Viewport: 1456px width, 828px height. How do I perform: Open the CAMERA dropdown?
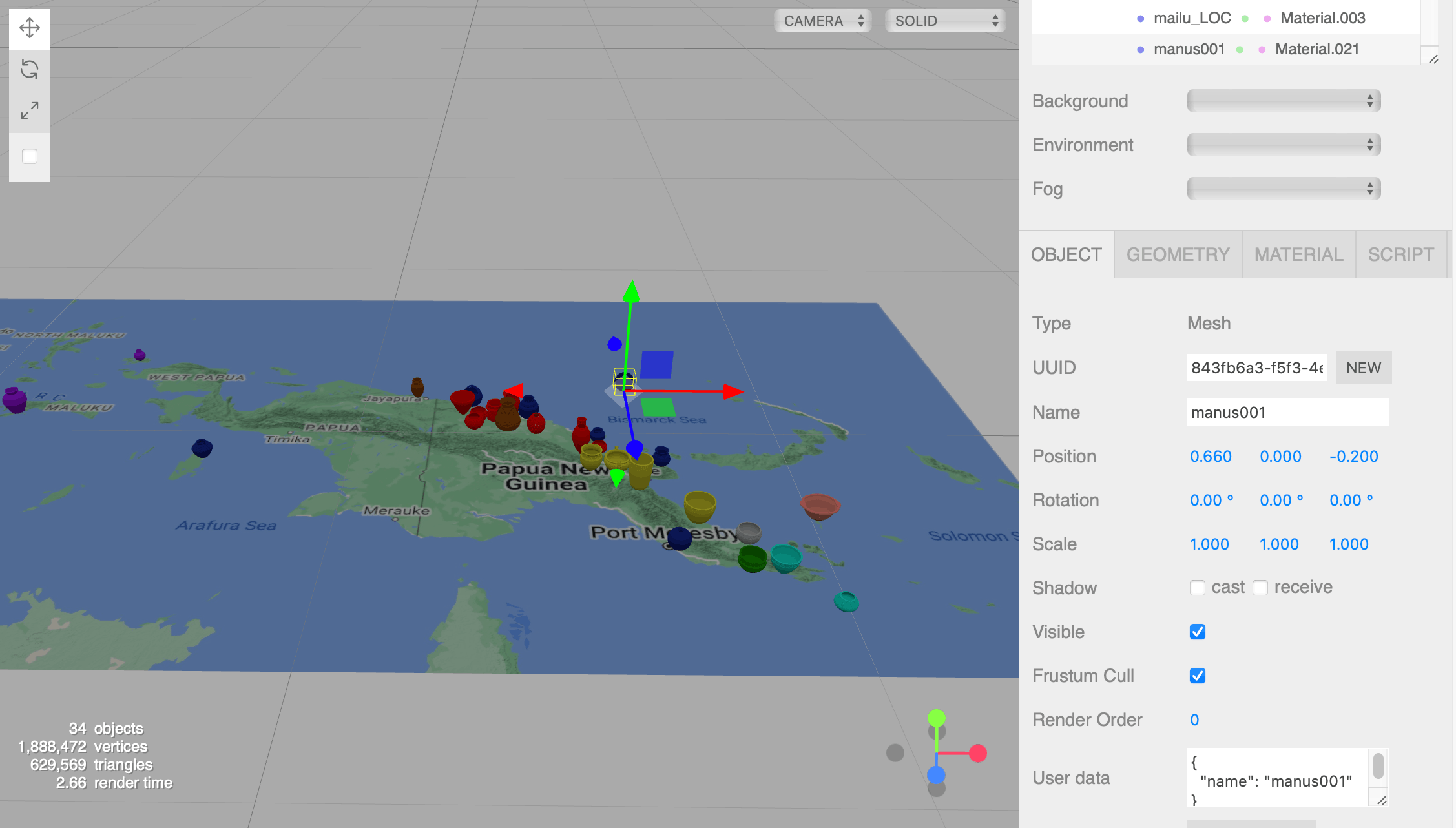[x=823, y=21]
